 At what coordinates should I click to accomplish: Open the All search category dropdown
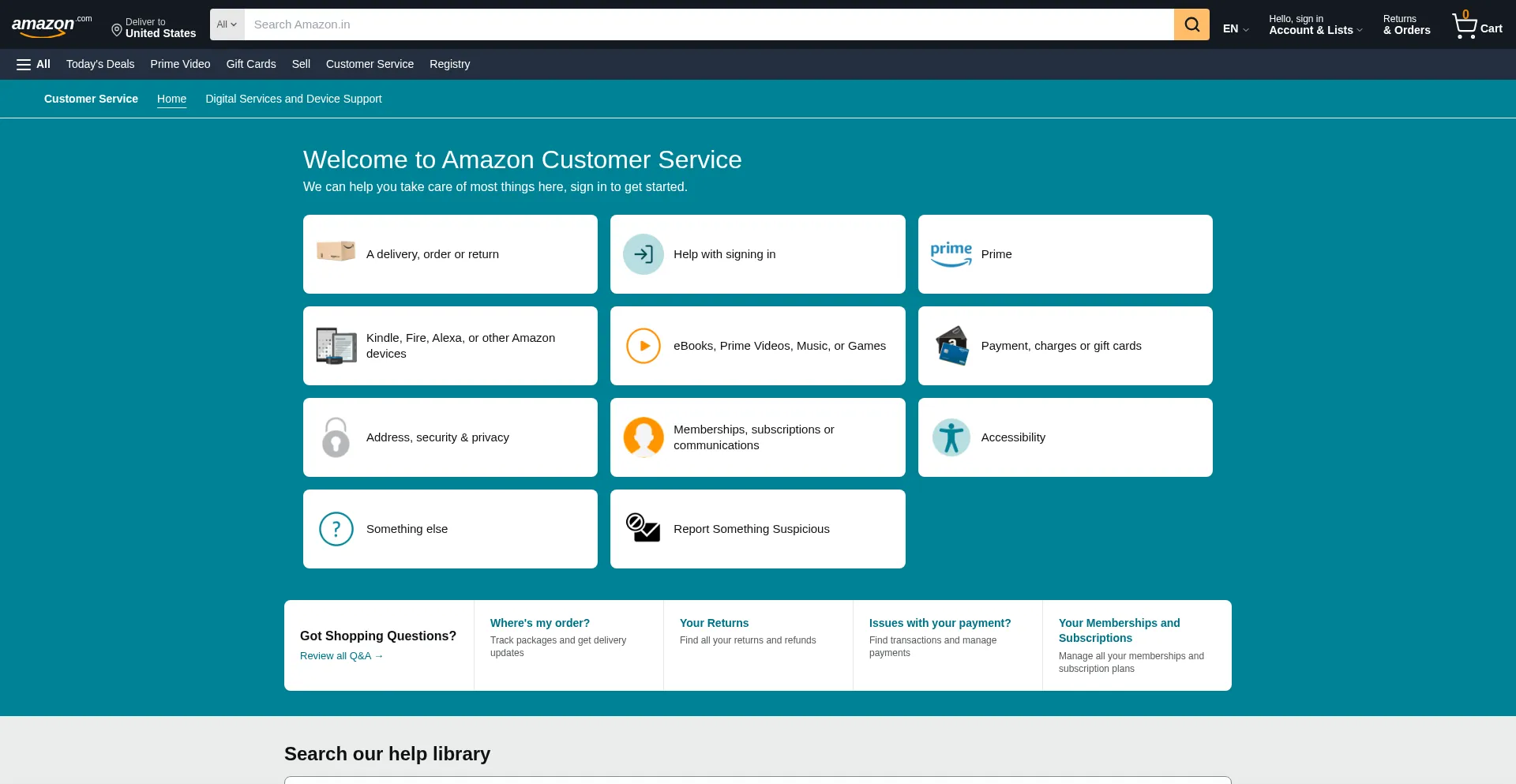point(227,24)
